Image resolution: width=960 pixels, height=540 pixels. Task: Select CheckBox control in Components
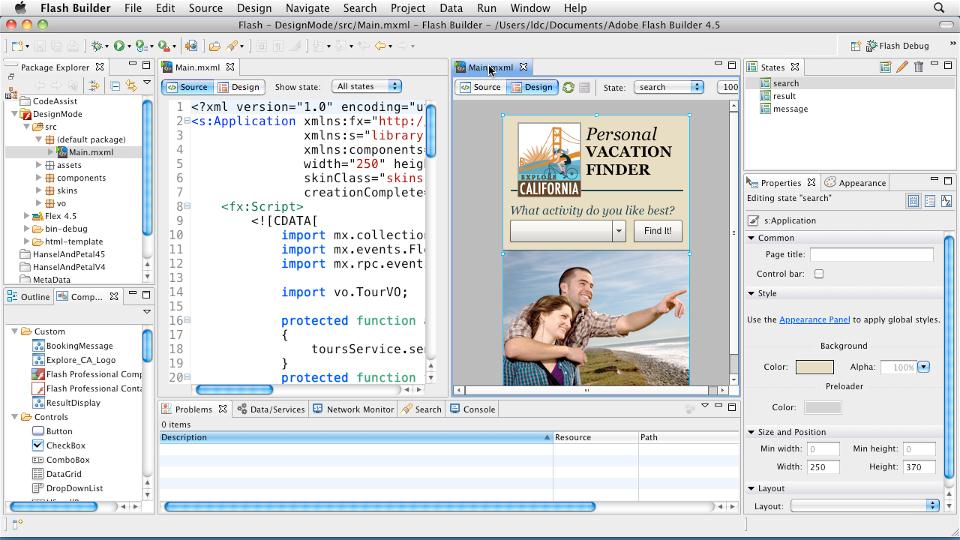(x=66, y=446)
